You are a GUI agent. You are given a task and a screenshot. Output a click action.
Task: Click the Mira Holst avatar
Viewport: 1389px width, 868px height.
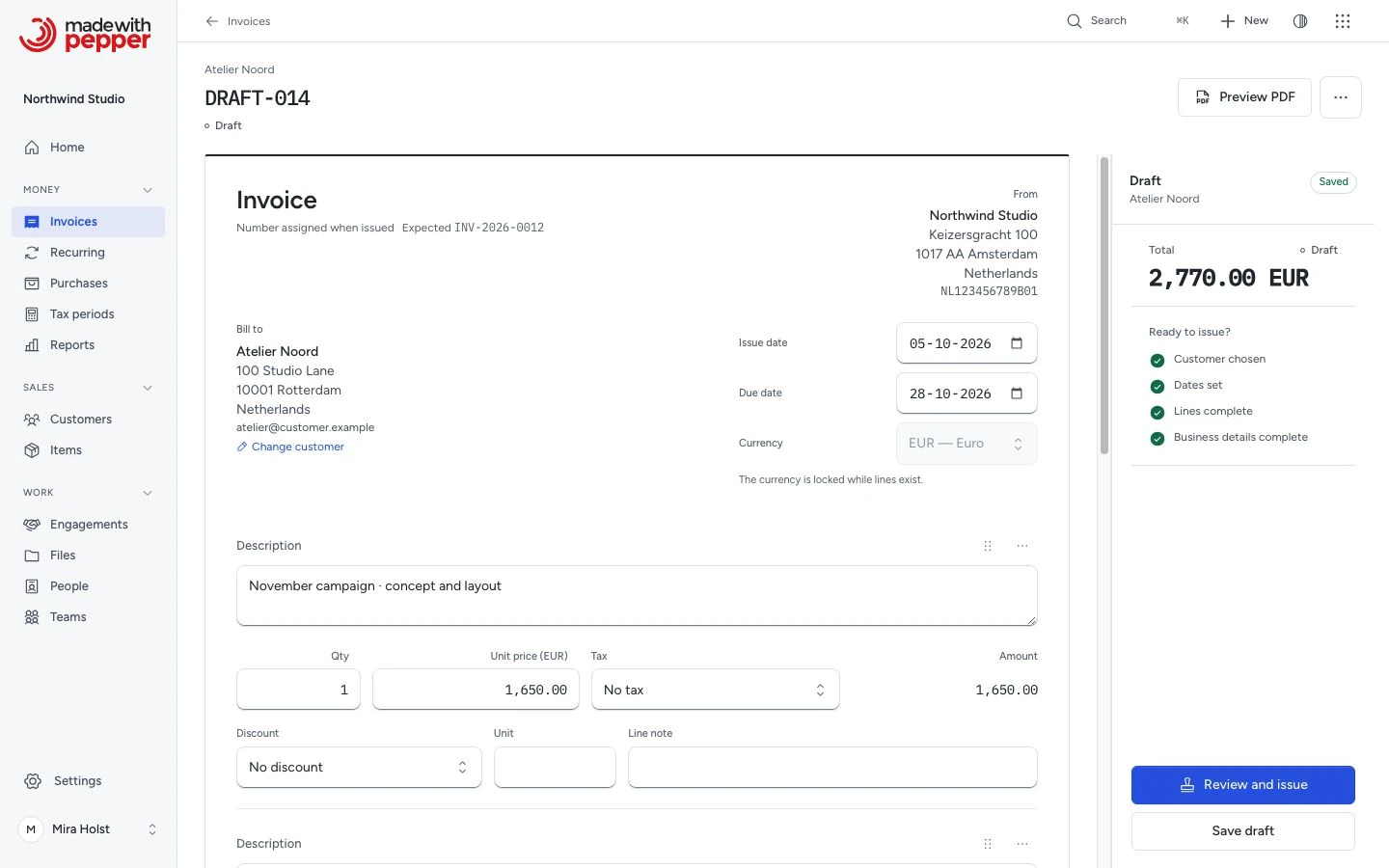[31, 829]
